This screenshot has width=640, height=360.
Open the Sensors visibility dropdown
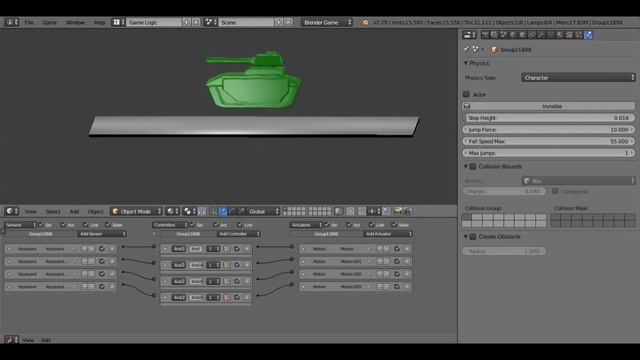click(20, 225)
